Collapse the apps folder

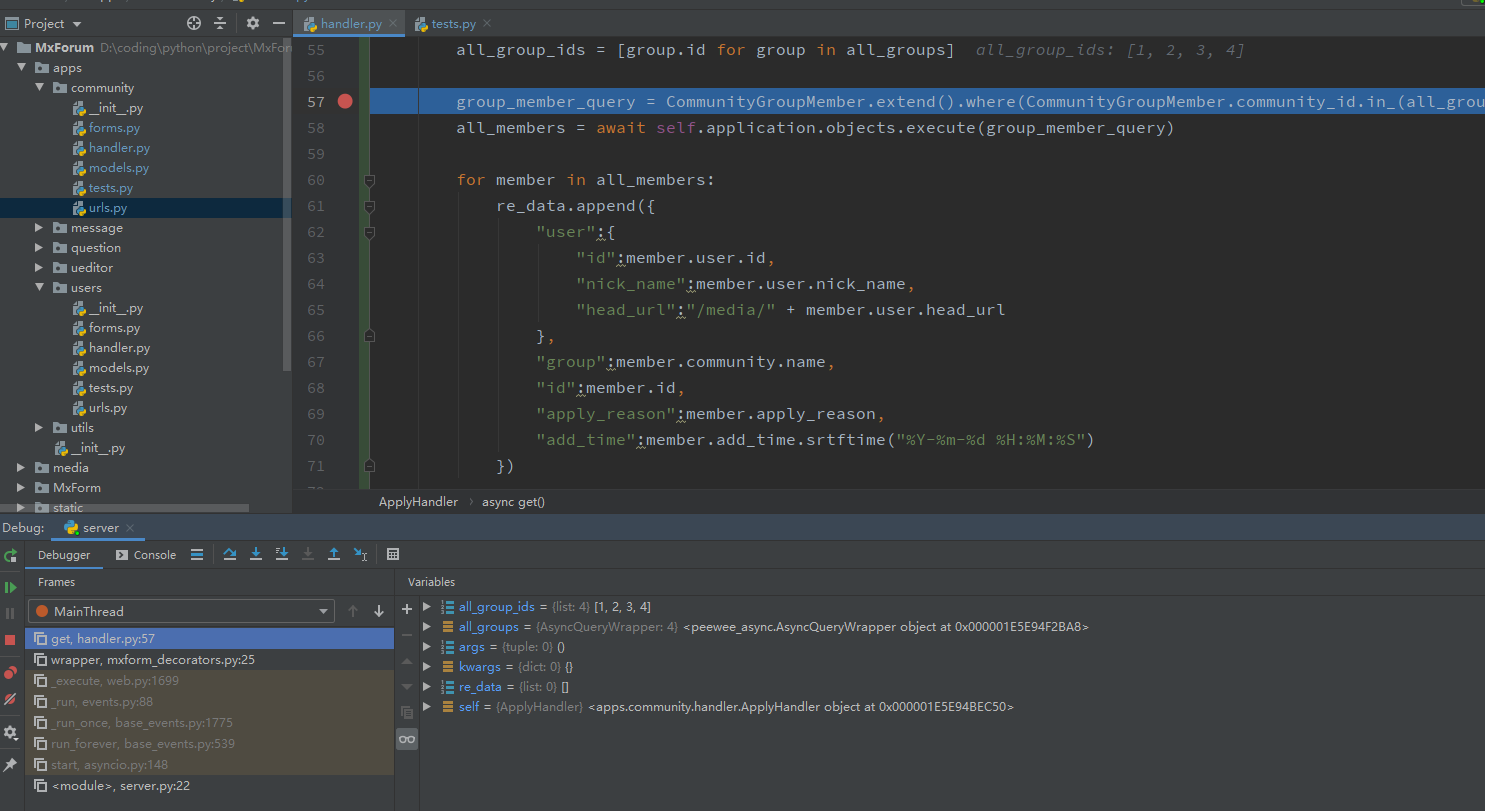pos(21,67)
